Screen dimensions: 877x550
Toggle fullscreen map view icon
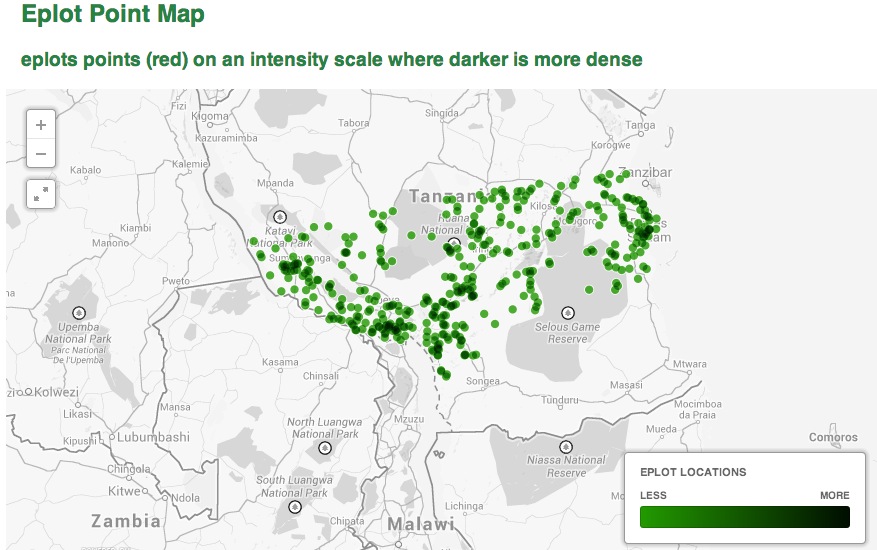tap(41, 194)
